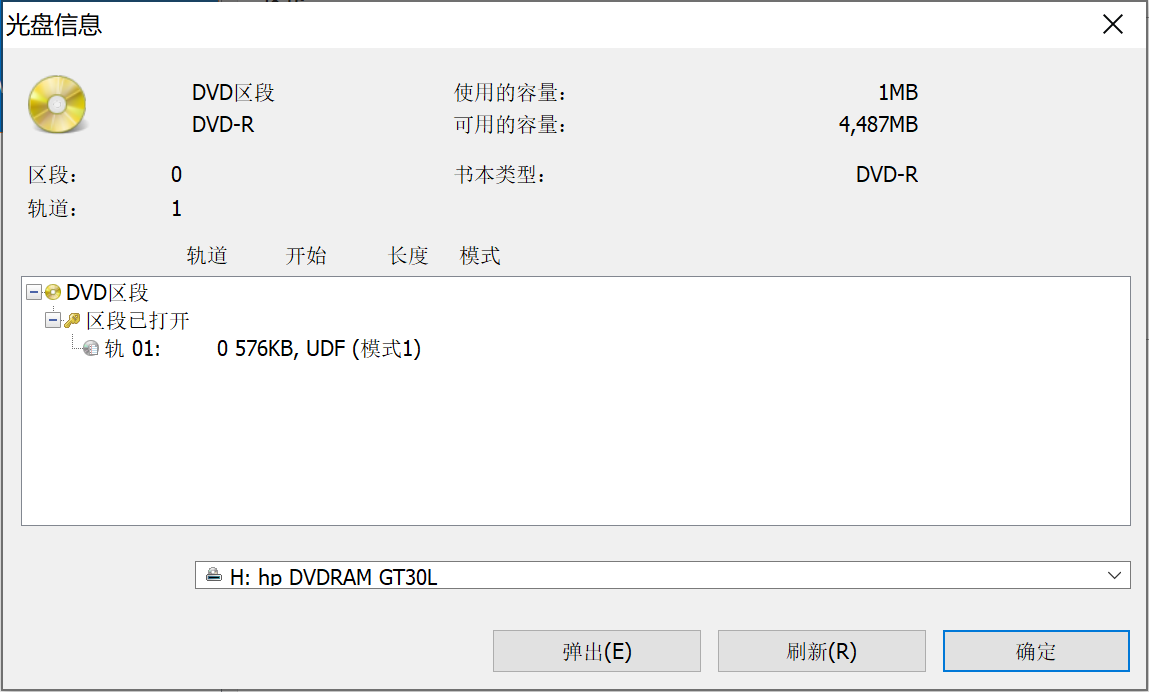Close the 光盘信息 dialog window
This screenshot has height=692, width=1149.
[x=1112, y=24]
